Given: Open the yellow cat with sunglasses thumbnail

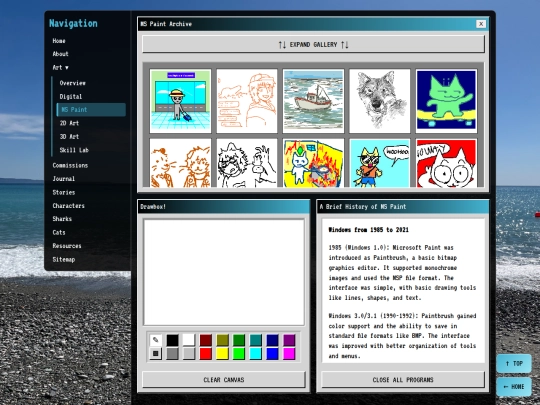Looking at the screenshot, I should tap(380, 163).
